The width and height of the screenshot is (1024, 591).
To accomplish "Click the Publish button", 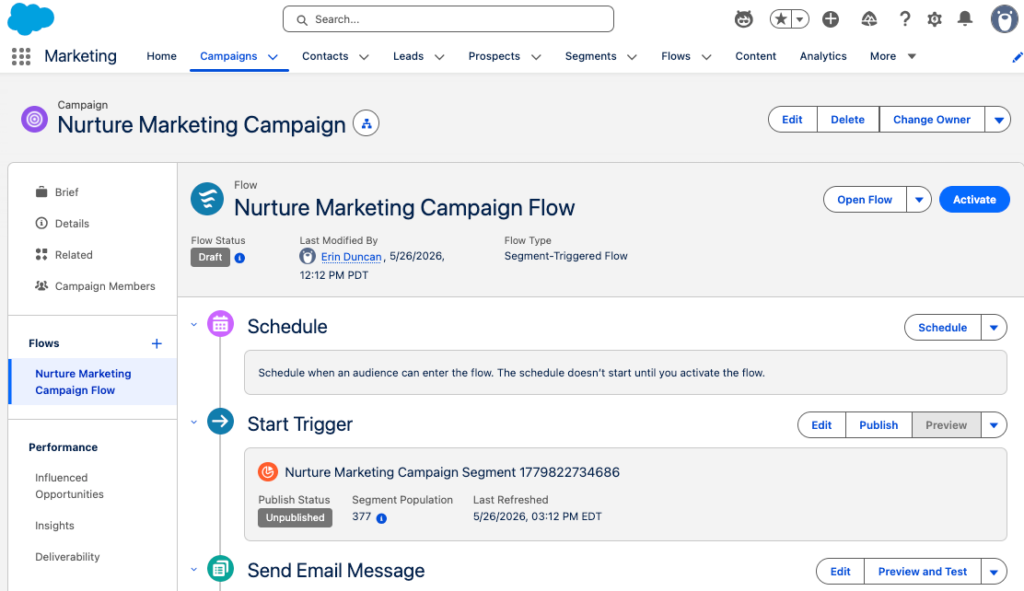I will coord(878,425).
